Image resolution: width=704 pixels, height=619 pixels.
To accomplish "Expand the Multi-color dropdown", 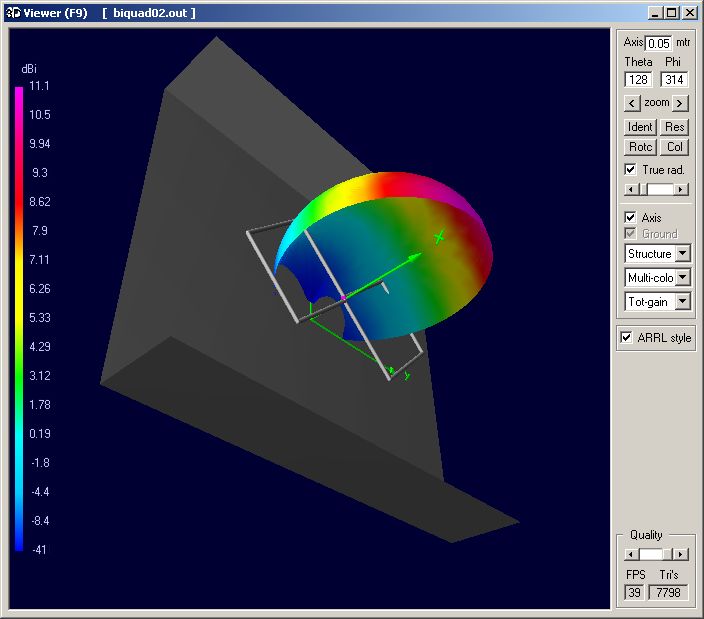I will [x=683, y=278].
